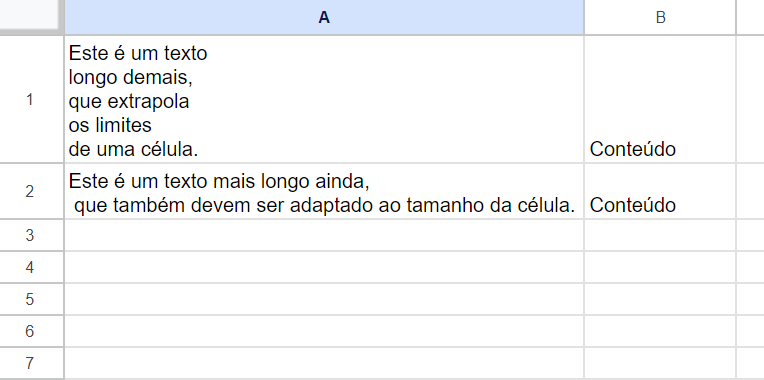764x380 pixels.
Task: Click cell A1 with multi-line text
Action: (324, 99)
